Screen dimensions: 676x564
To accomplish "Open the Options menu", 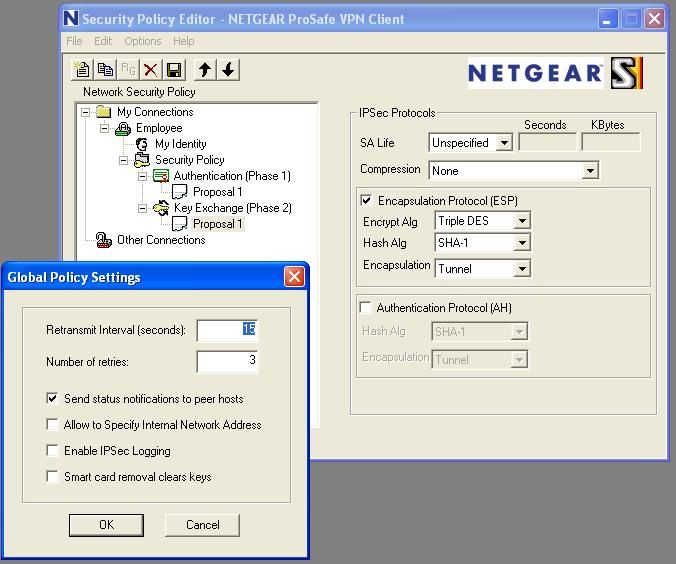I will pos(143,41).
